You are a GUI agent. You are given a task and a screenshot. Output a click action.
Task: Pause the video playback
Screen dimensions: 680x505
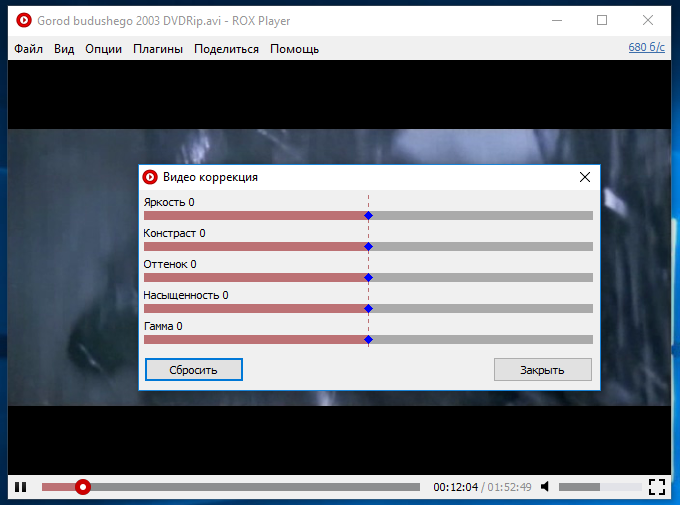click(x=20, y=487)
